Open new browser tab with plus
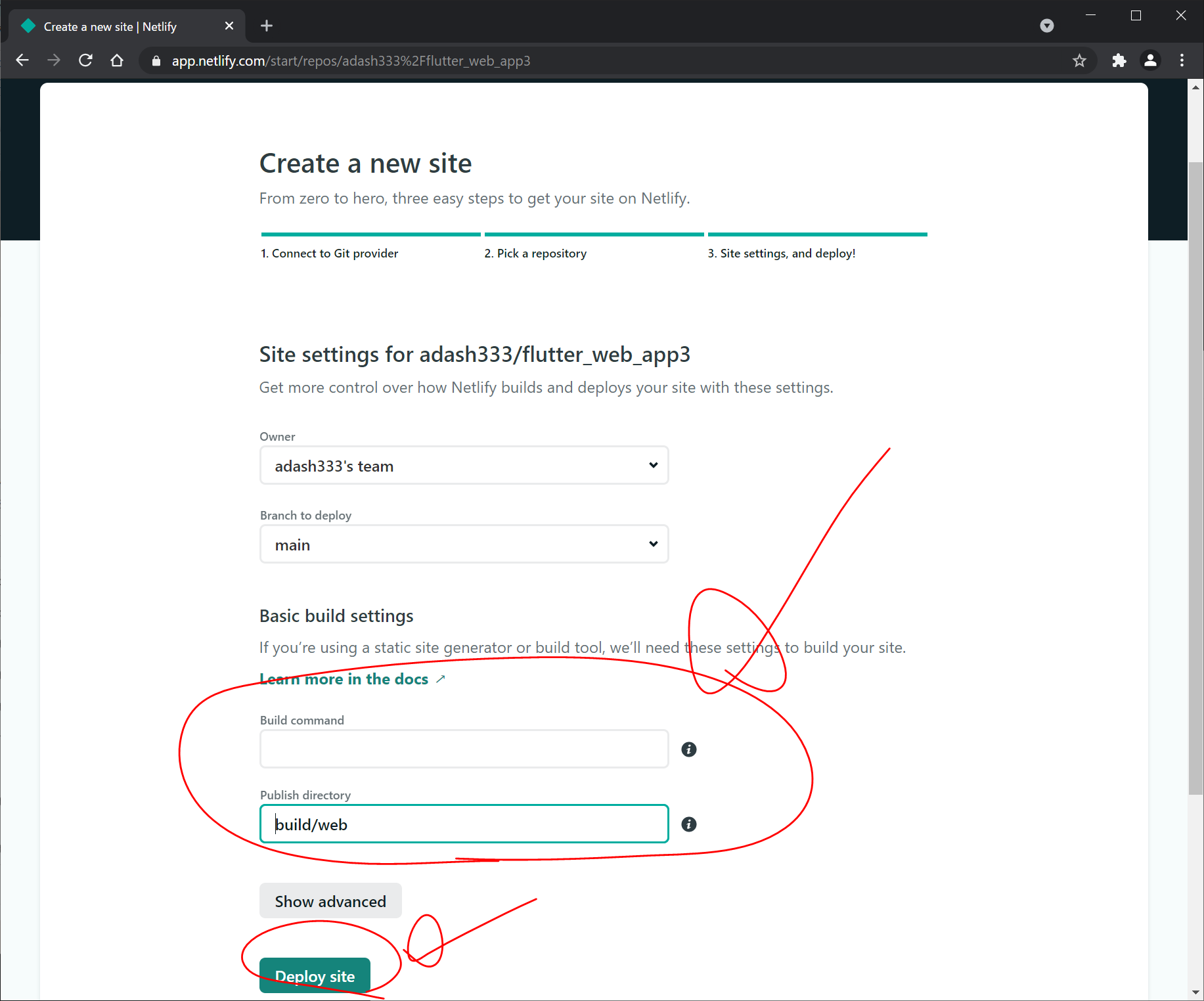This screenshot has width=1204, height=1001. point(267,26)
